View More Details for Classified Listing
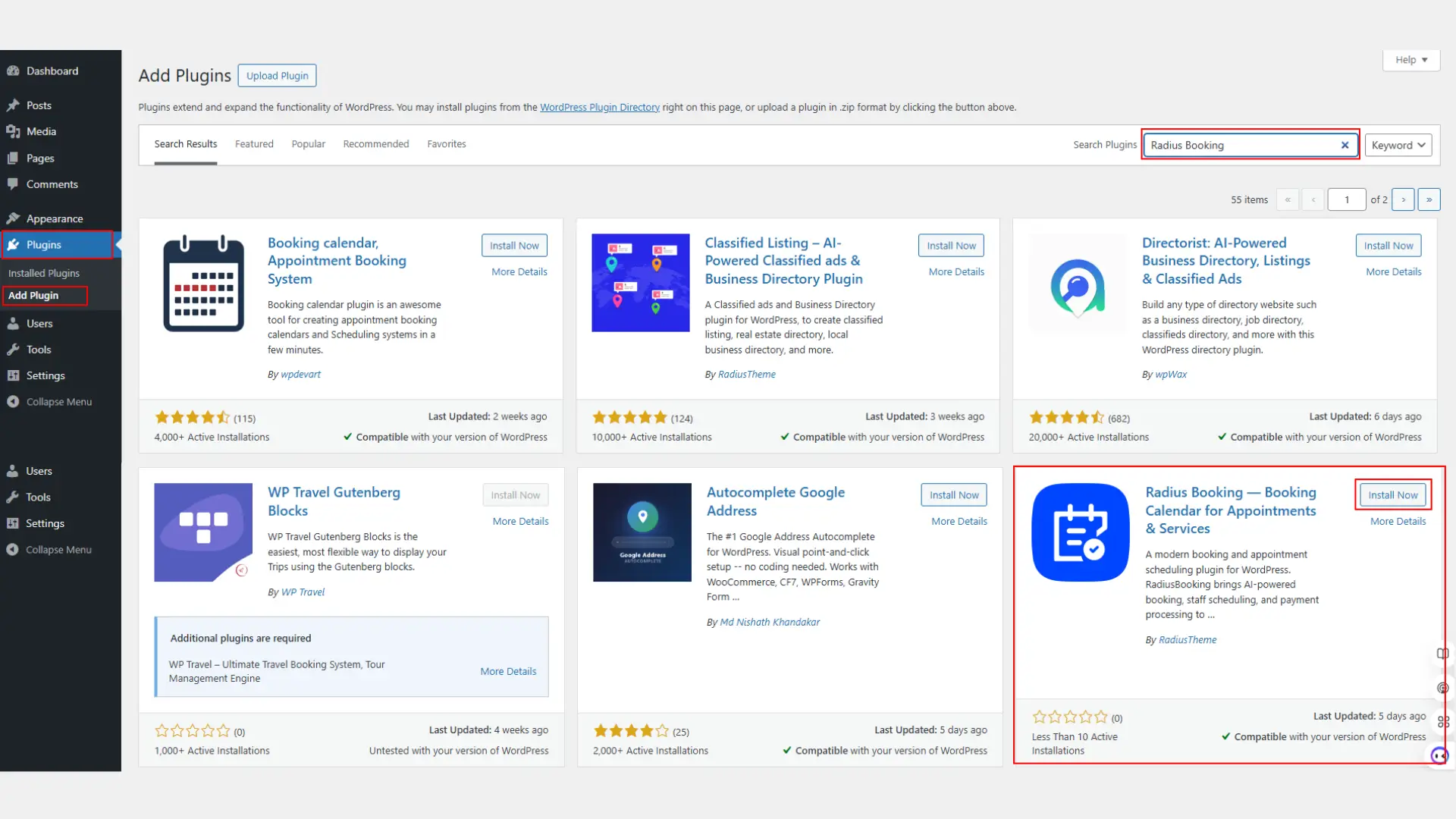The height and width of the screenshot is (819, 1456). click(956, 271)
